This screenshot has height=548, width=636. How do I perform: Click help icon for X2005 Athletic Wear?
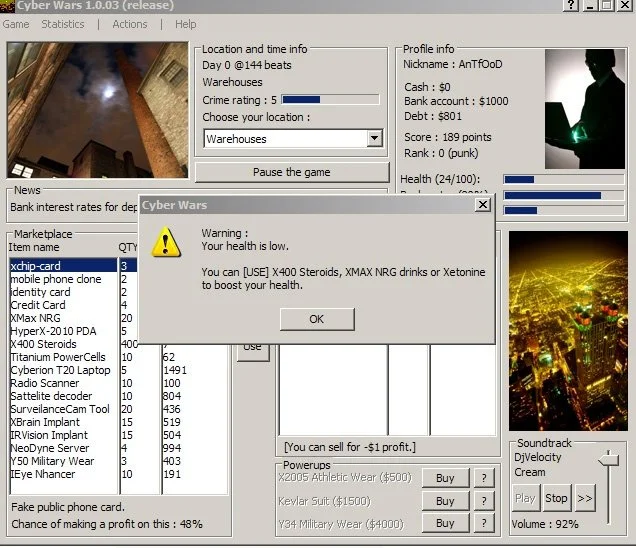tap(486, 478)
